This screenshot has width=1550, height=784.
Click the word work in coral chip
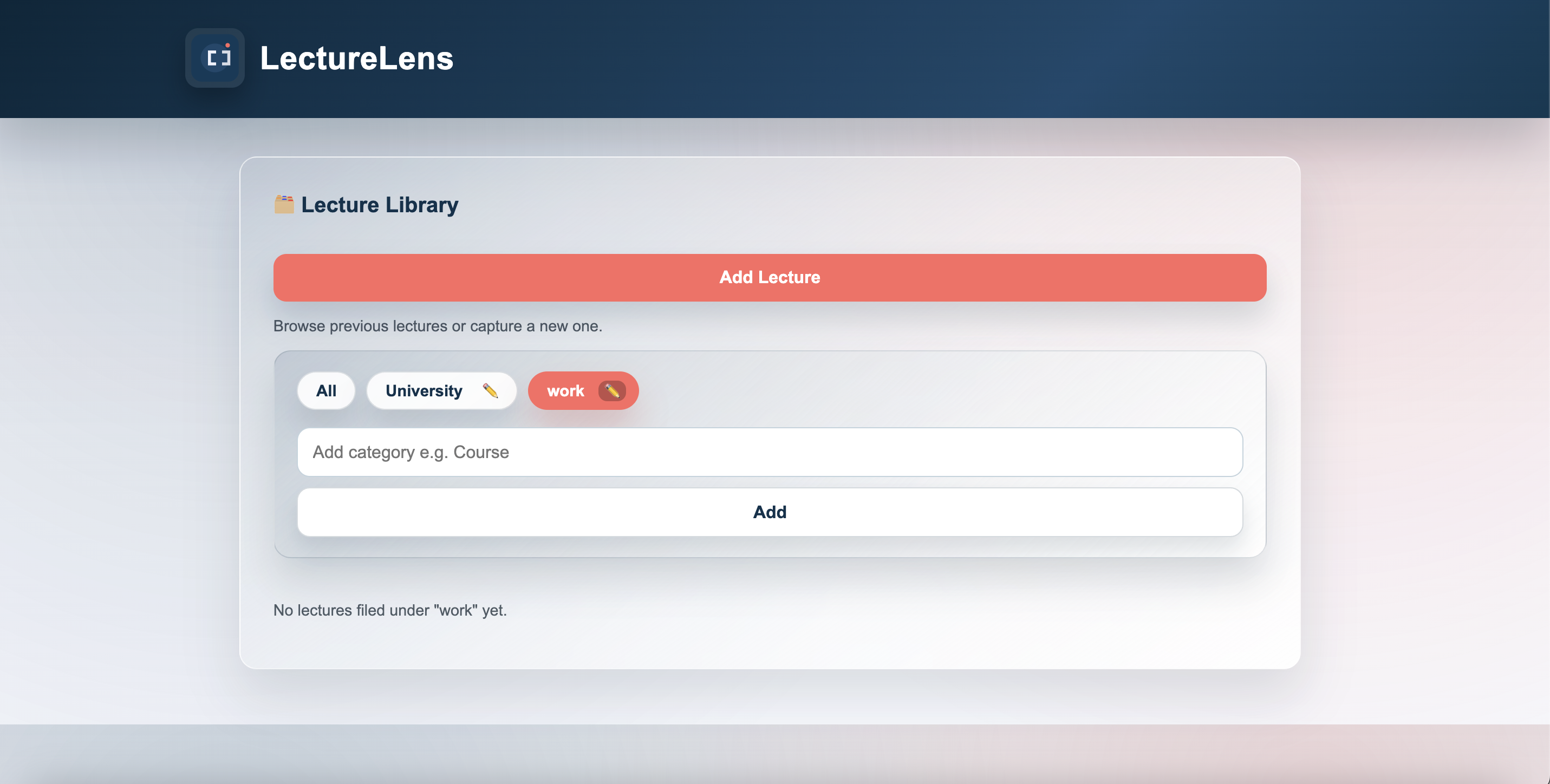(565, 390)
